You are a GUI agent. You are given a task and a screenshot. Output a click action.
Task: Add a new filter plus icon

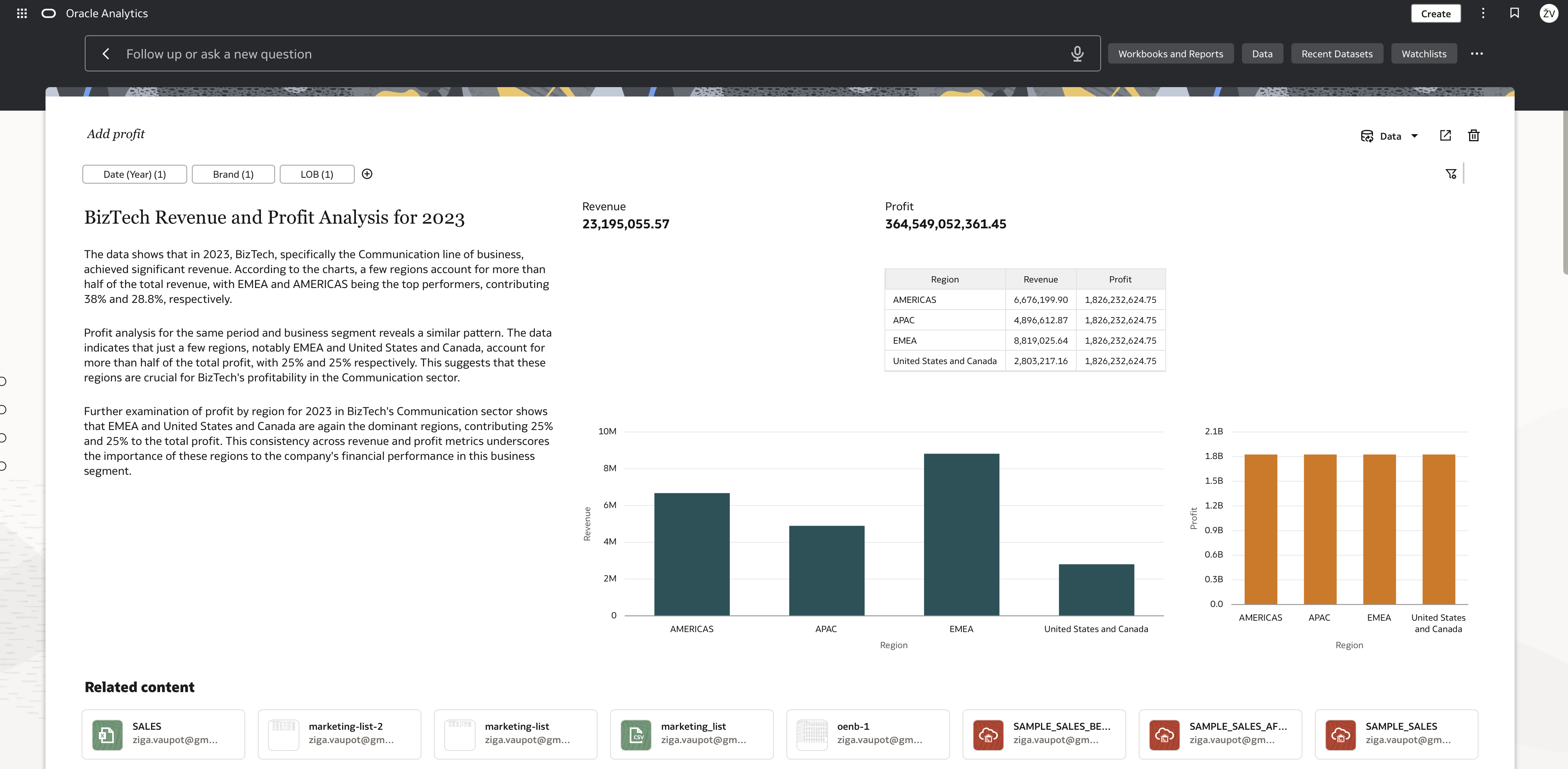[367, 174]
